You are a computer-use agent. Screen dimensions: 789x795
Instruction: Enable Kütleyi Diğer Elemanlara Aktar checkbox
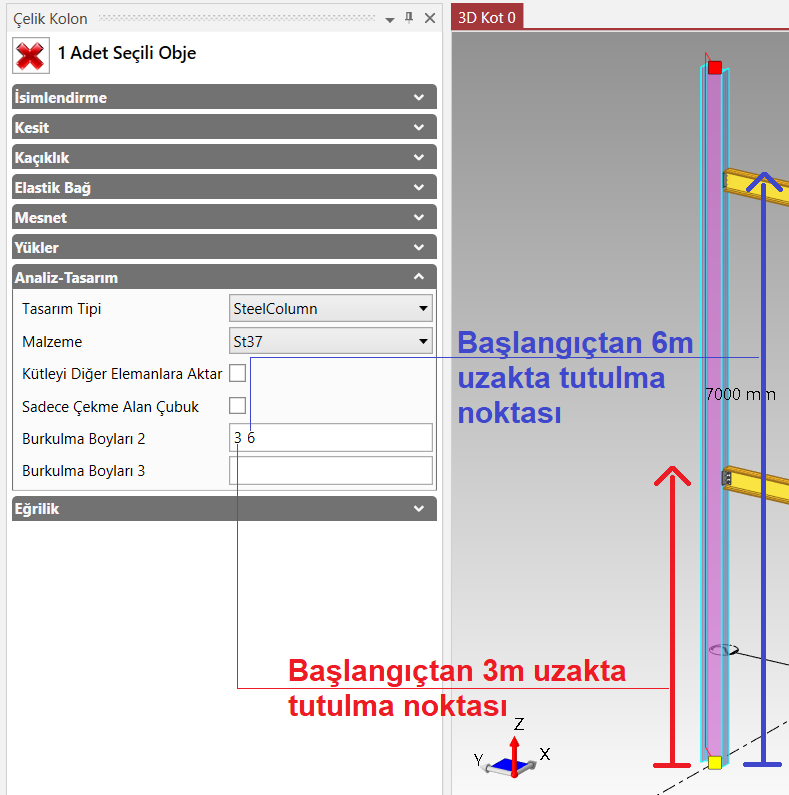tap(238, 373)
